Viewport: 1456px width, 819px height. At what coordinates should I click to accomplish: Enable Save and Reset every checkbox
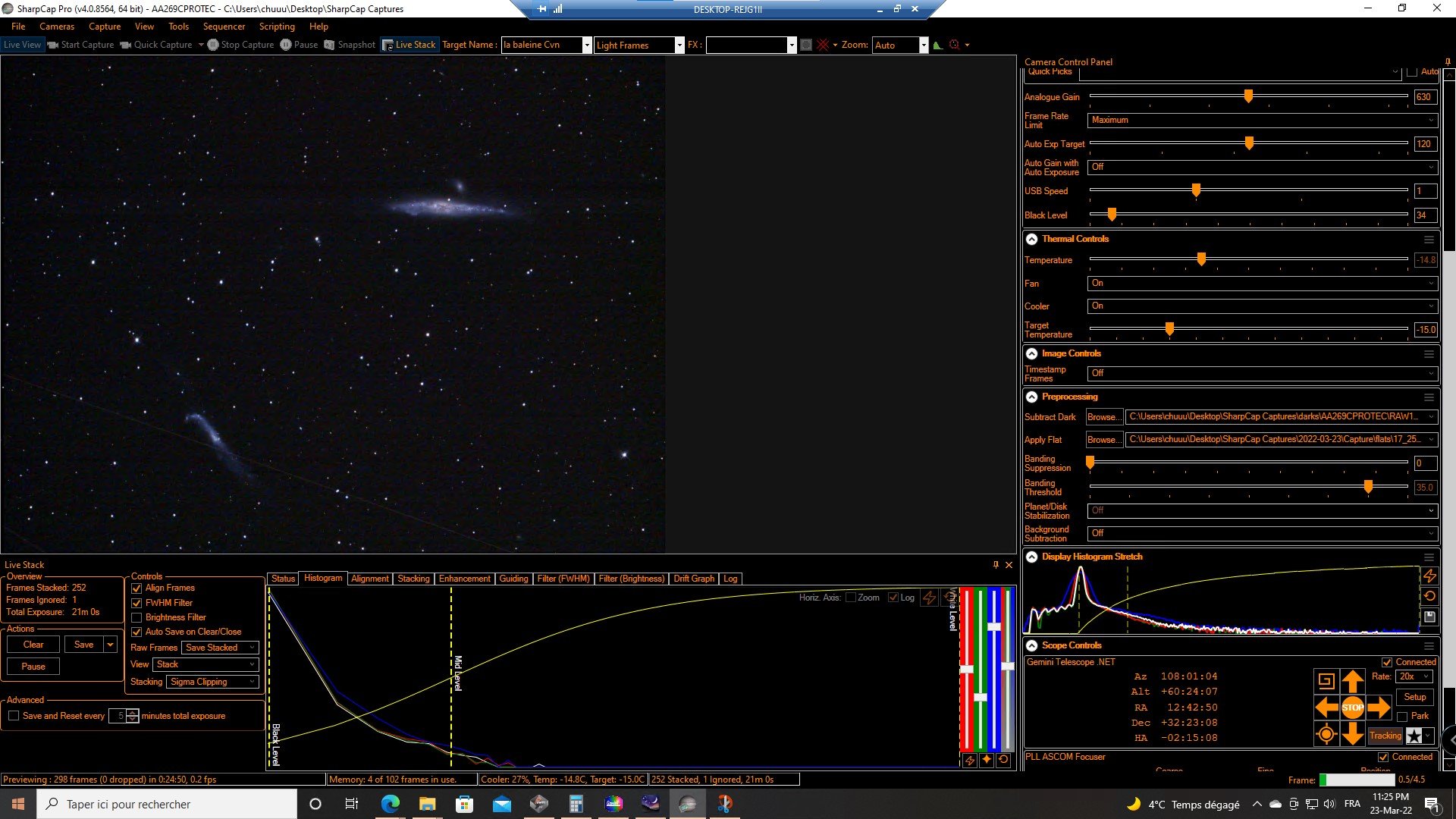pyautogui.click(x=14, y=716)
